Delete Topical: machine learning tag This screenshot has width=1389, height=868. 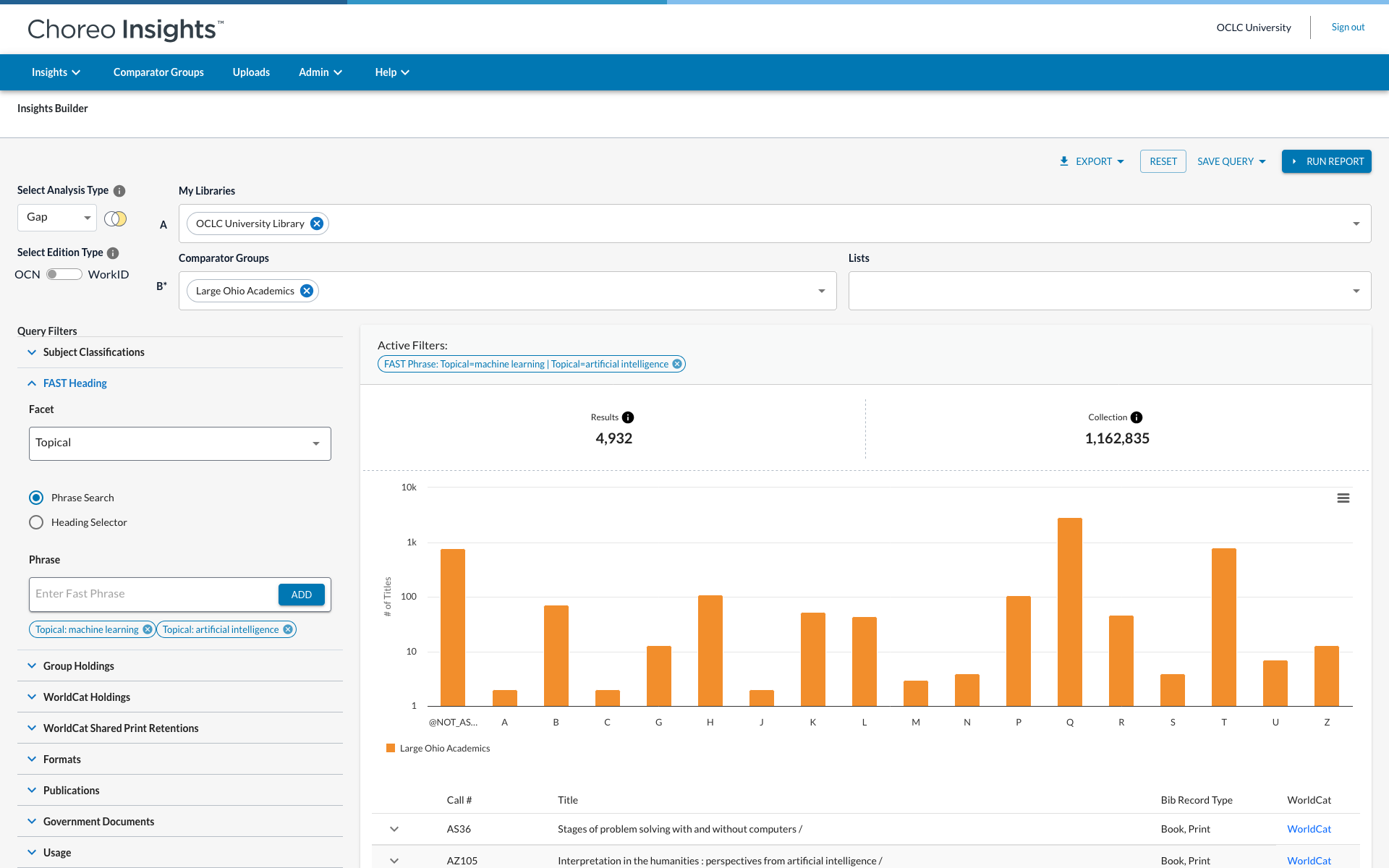pyautogui.click(x=148, y=629)
